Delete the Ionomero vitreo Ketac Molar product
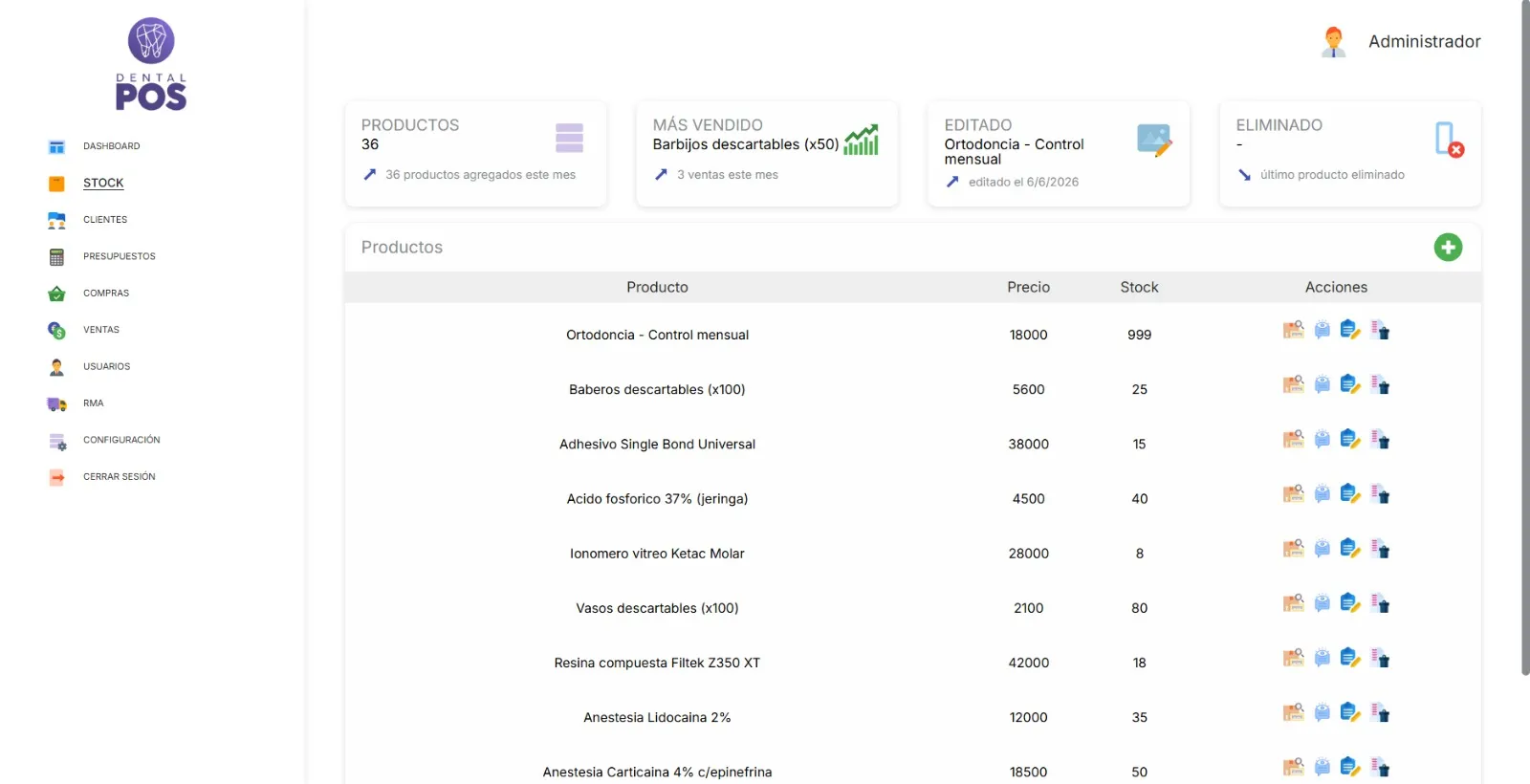 point(1380,548)
